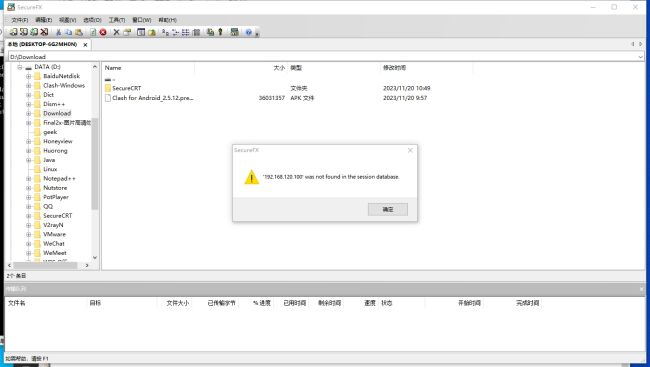Click the warning triangle icon in dialog

[x=251, y=177]
